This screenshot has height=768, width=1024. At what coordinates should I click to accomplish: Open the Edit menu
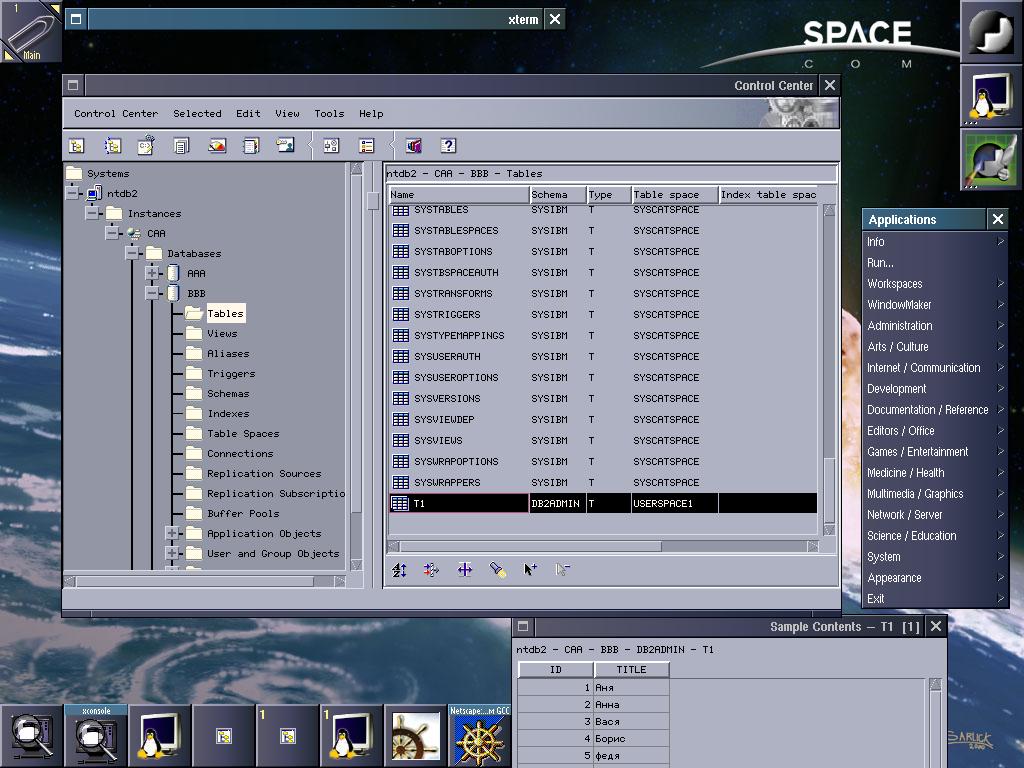tap(248, 114)
